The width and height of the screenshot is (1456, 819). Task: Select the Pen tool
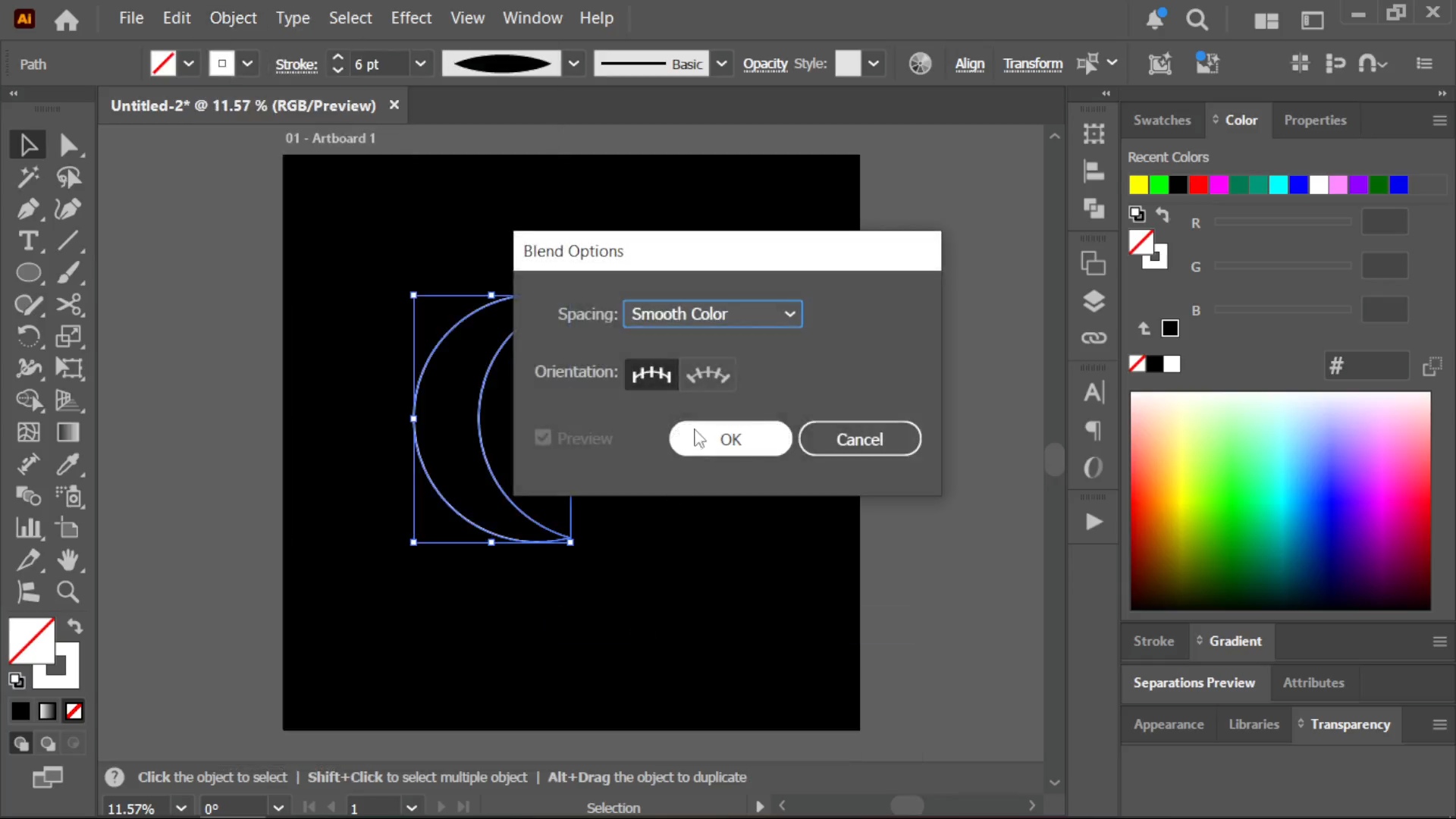[x=28, y=209]
